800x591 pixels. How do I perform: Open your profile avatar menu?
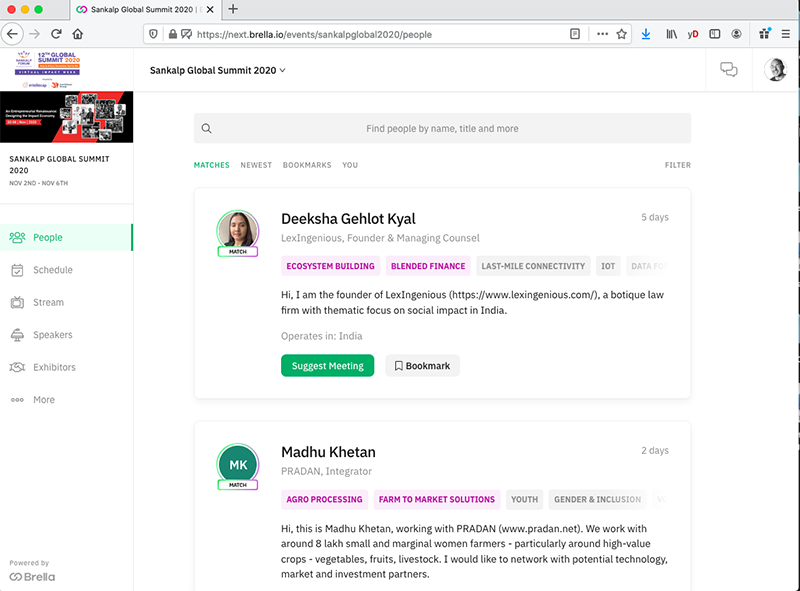776,69
